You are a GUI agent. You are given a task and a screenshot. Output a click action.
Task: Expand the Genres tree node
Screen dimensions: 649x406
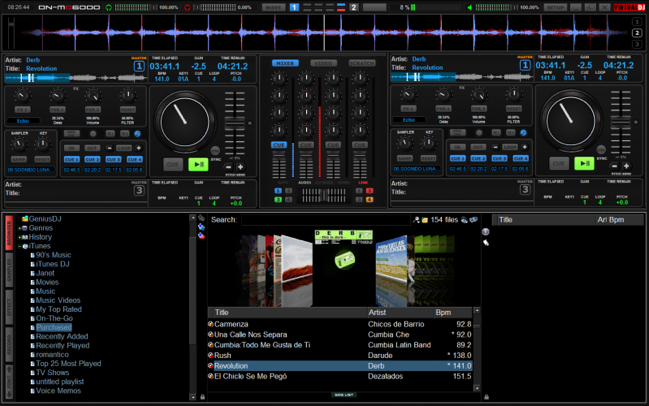tap(19, 228)
